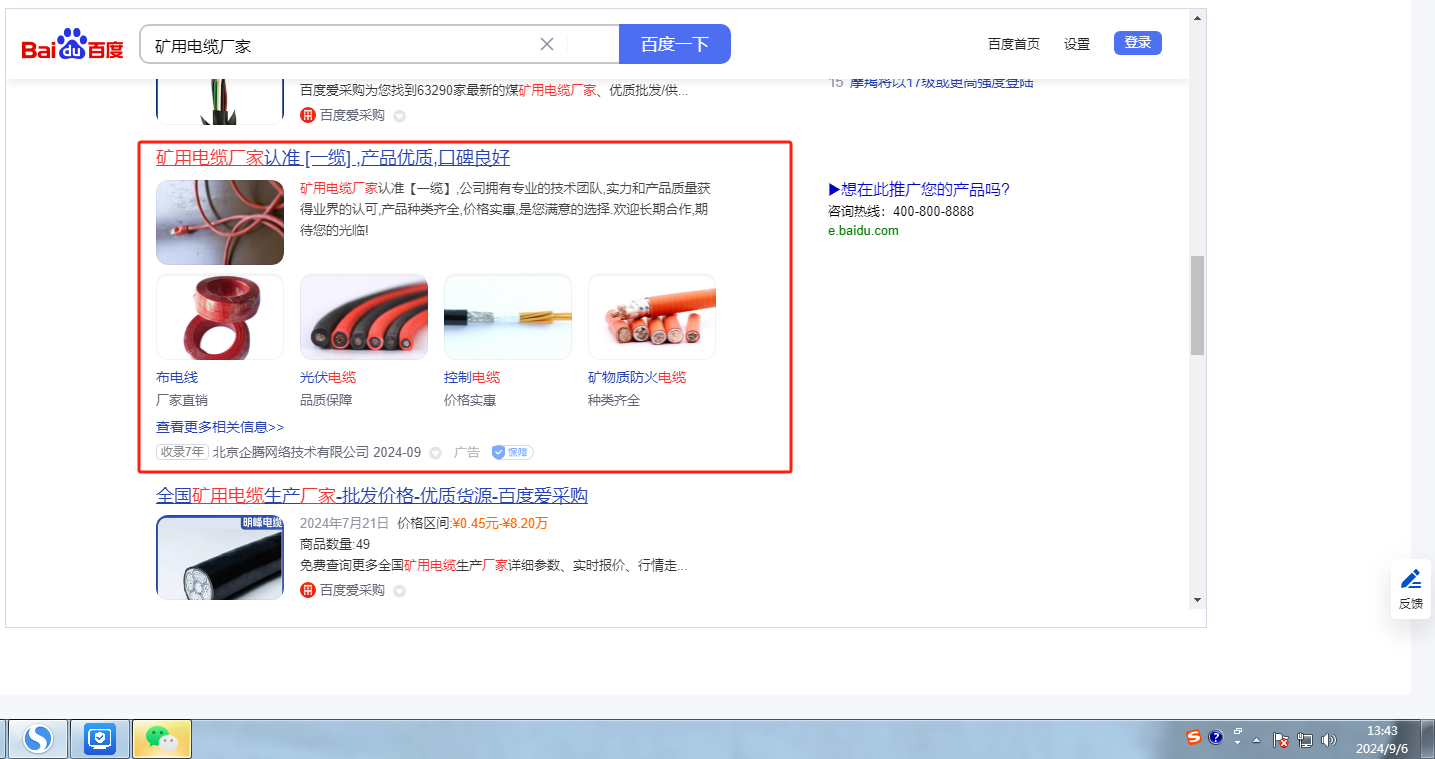Click the 布电线 red wire coil image
Viewport: 1435px width, 759px height.
tap(220, 317)
